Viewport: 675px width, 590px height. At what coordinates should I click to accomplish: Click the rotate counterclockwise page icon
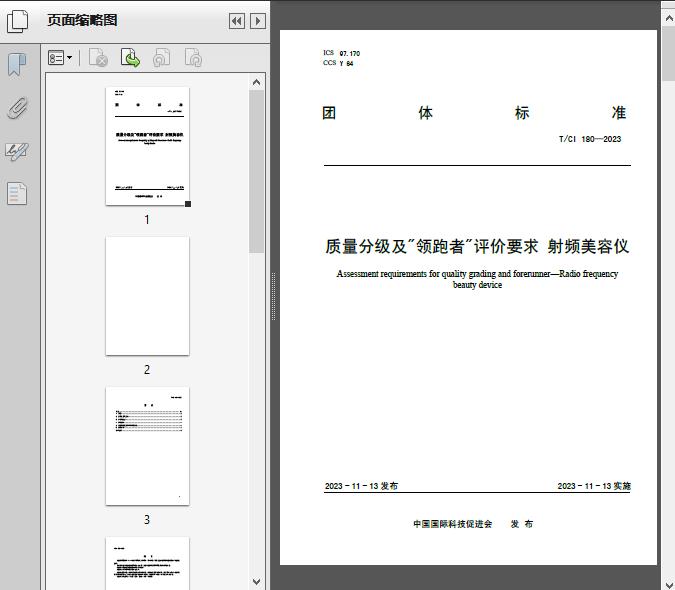[x=161, y=58]
